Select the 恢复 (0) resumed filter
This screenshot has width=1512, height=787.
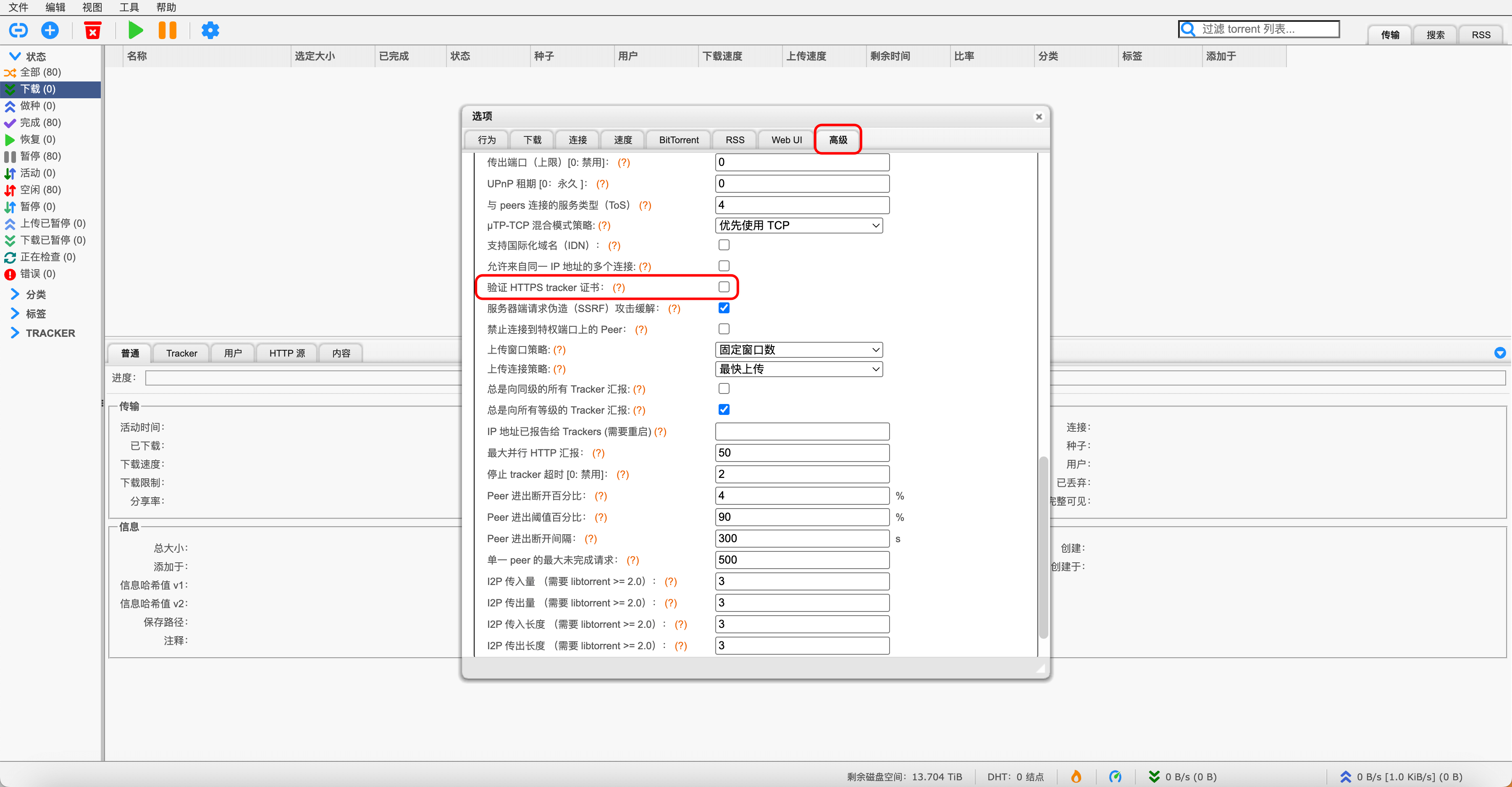(50, 139)
